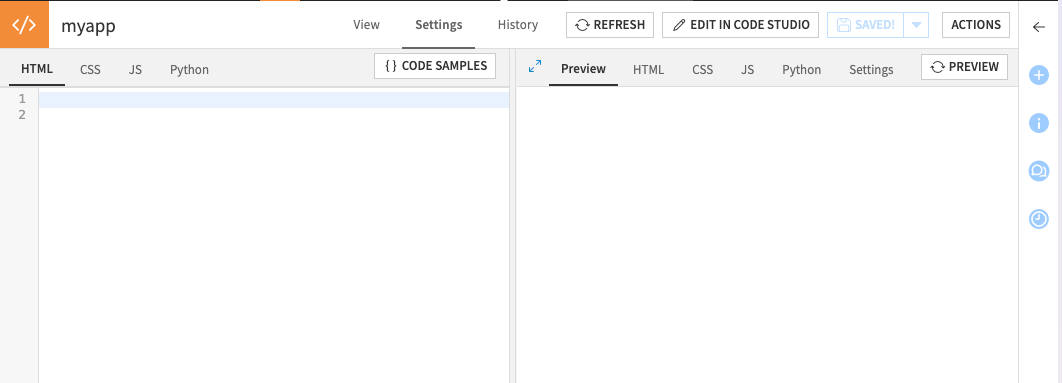Image resolution: width=1062 pixels, height=383 pixels.
Task: Click the REFRESH button
Action: click(x=610, y=25)
